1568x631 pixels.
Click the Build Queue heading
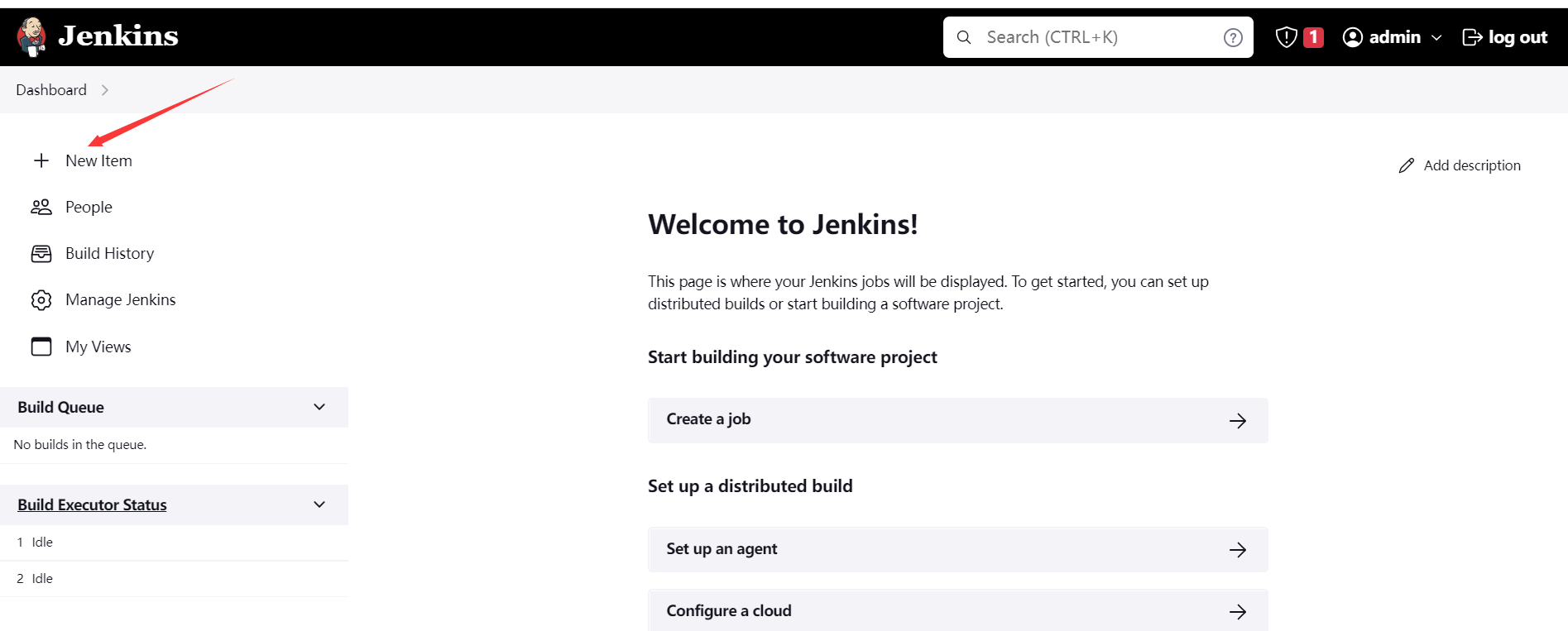(x=60, y=407)
